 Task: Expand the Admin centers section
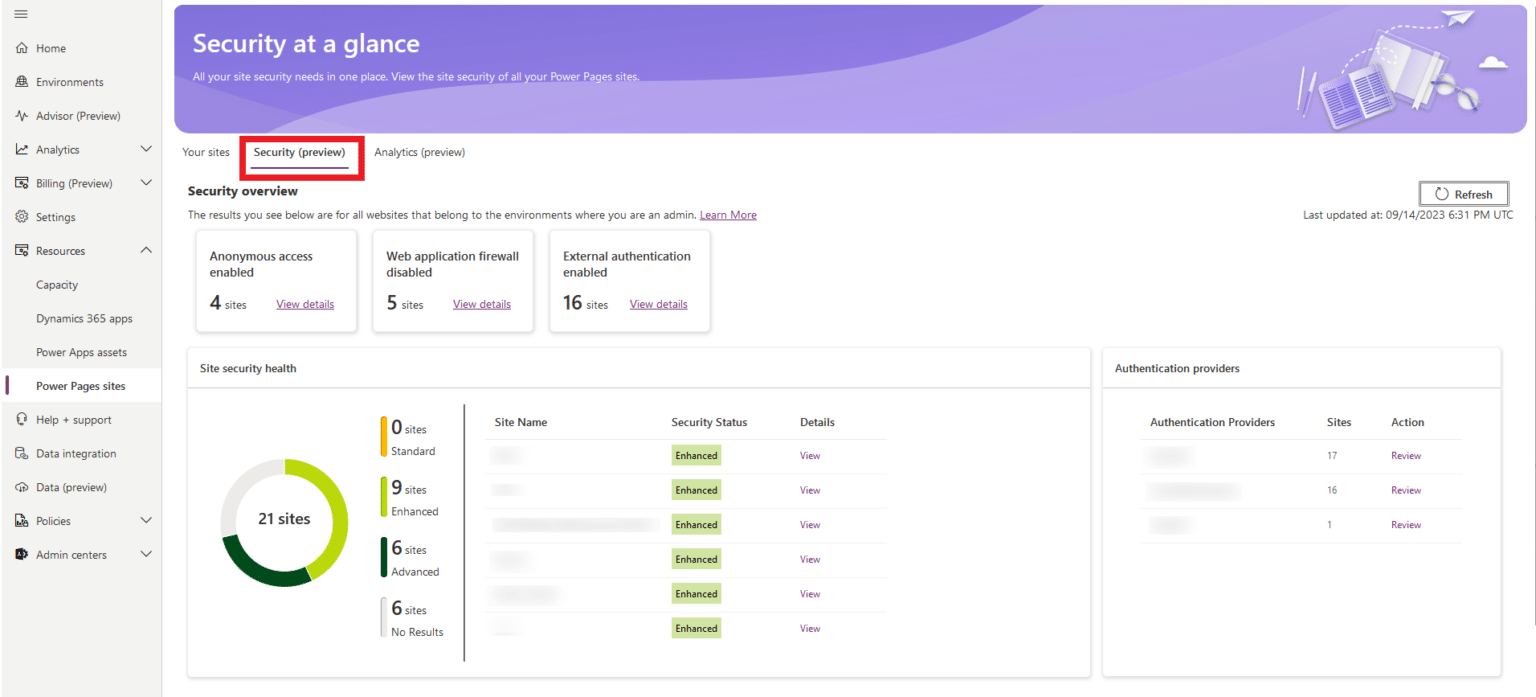[146, 553]
